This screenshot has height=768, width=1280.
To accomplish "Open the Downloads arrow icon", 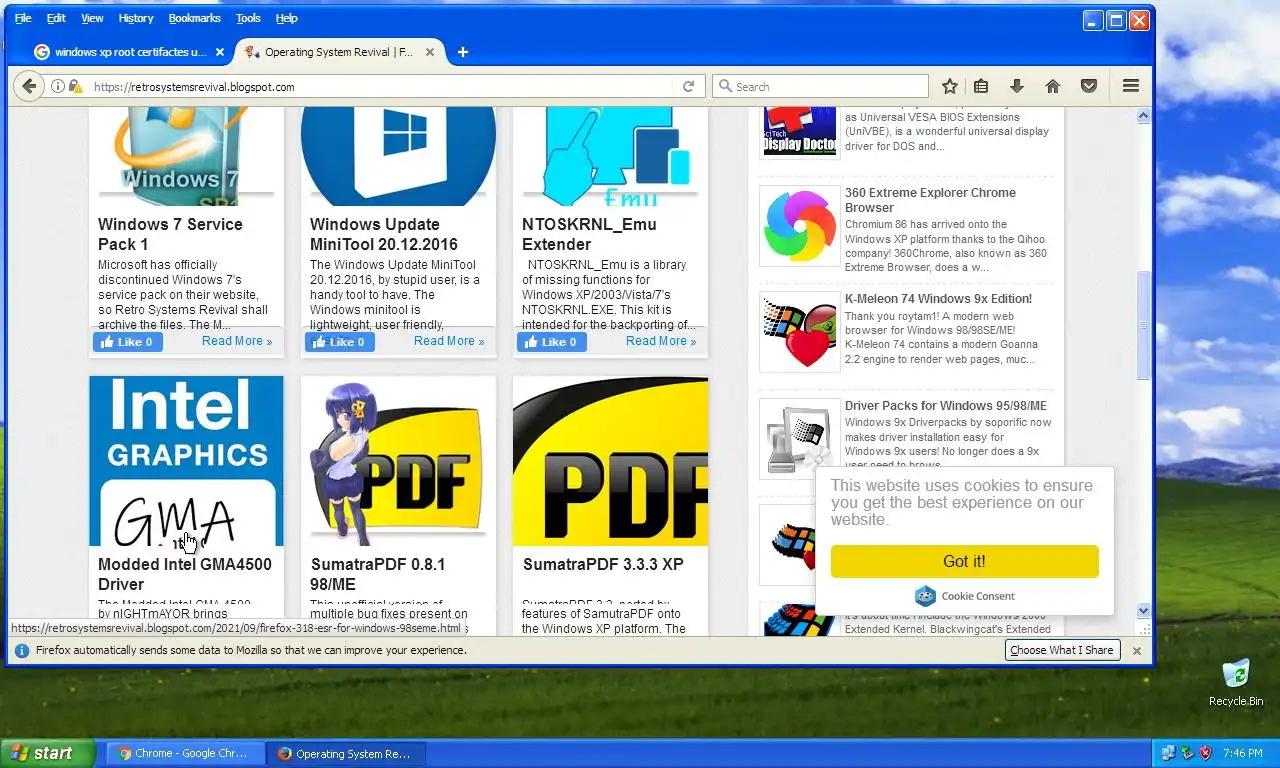I will point(1017,87).
